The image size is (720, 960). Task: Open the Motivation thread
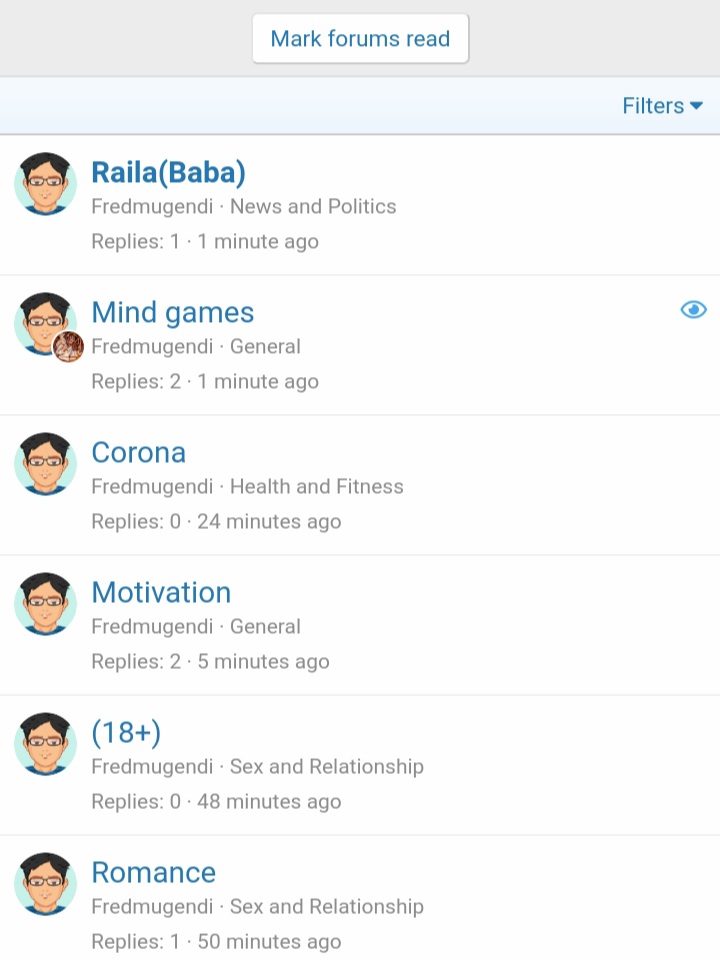pyautogui.click(x=161, y=593)
